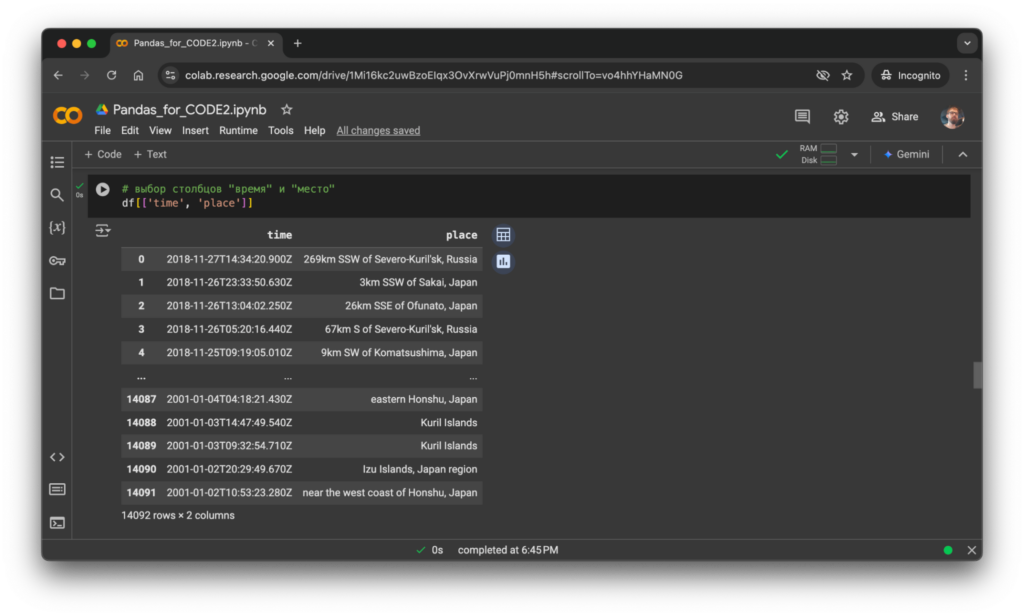Open the table of contents sidebar
This screenshot has width=1024, height=616.
coord(57,161)
